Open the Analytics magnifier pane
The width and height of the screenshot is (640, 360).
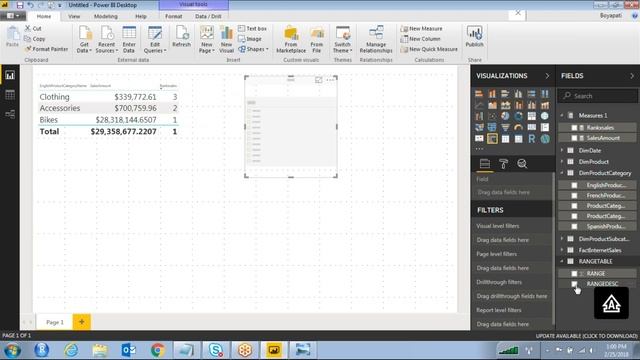click(522, 164)
